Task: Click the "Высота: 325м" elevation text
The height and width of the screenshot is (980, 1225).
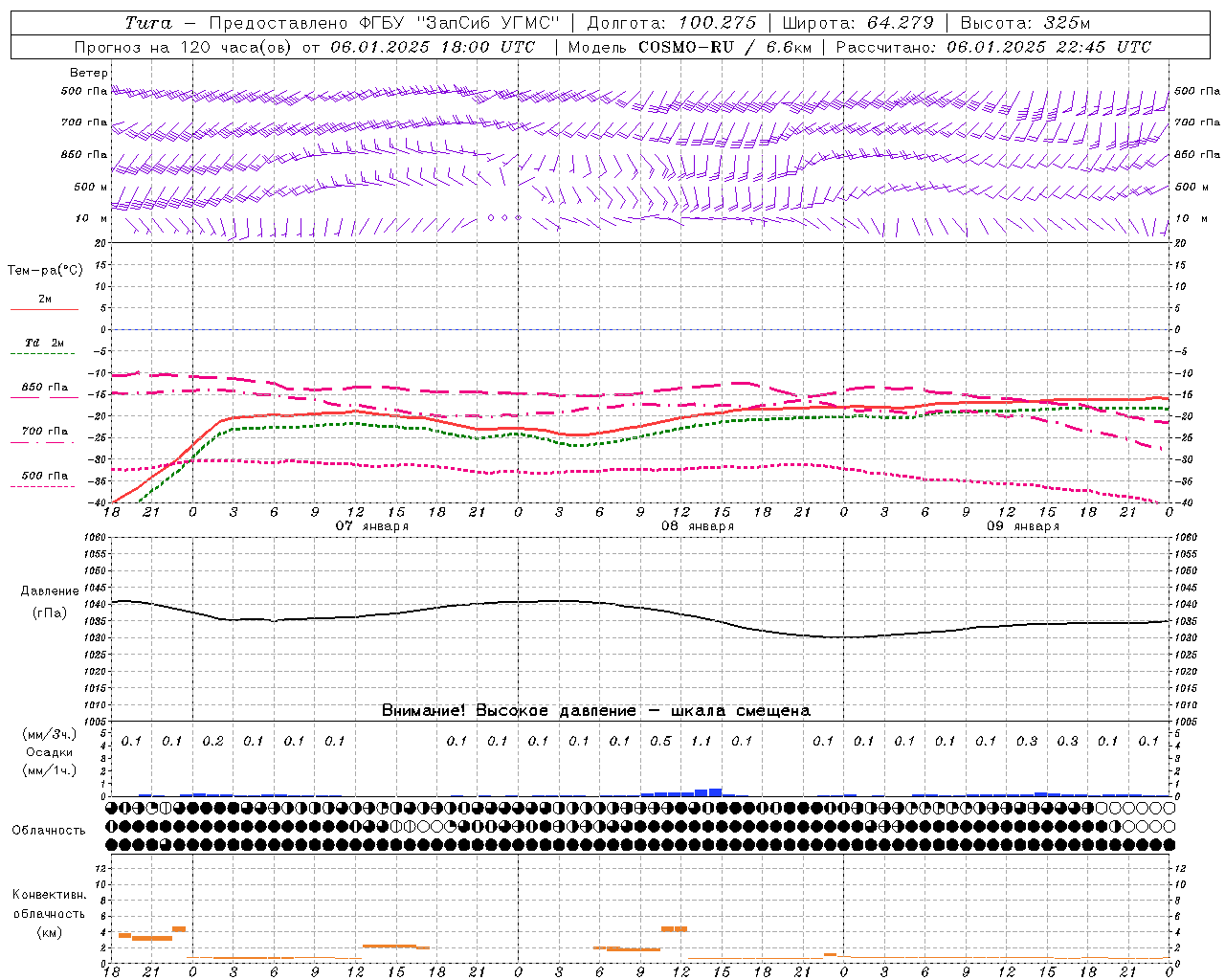Action: pyautogui.click(x=1025, y=23)
